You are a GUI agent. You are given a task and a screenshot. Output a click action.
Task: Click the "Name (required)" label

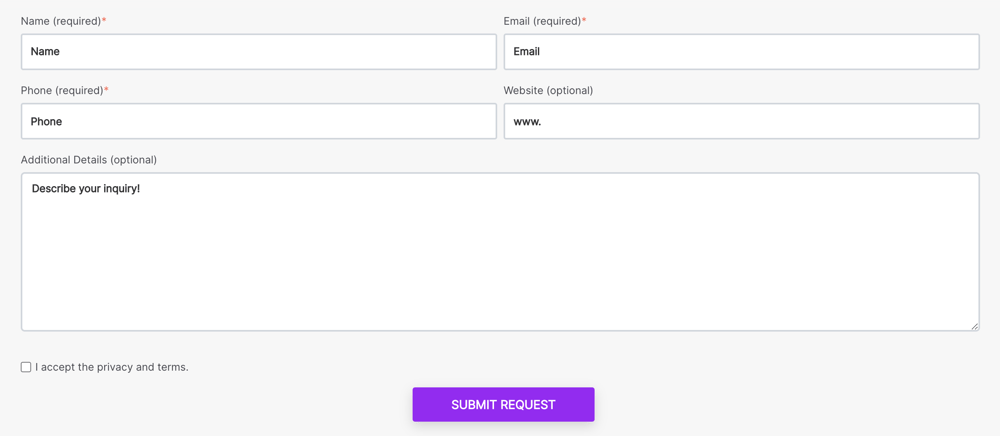(x=60, y=21)
